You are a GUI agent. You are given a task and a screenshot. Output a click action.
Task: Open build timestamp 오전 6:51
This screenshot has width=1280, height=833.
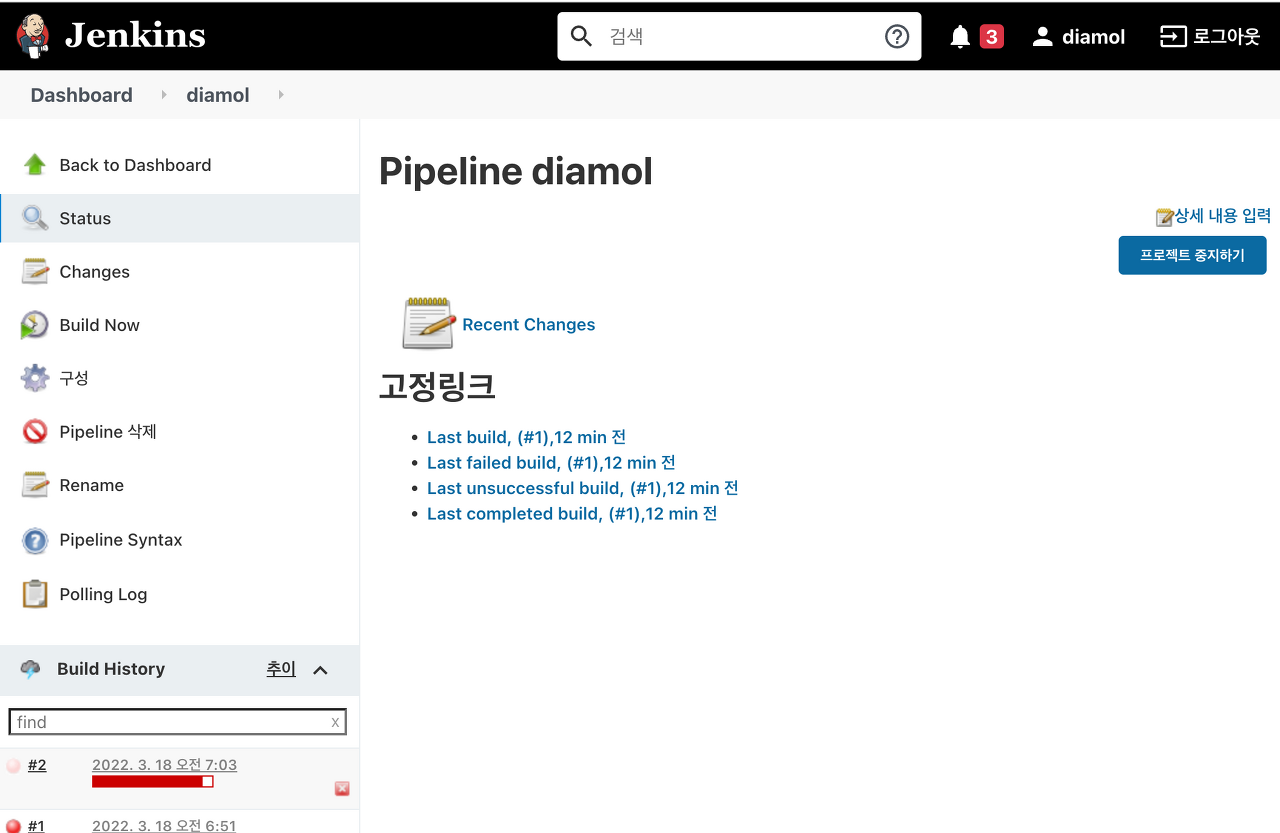164,826
